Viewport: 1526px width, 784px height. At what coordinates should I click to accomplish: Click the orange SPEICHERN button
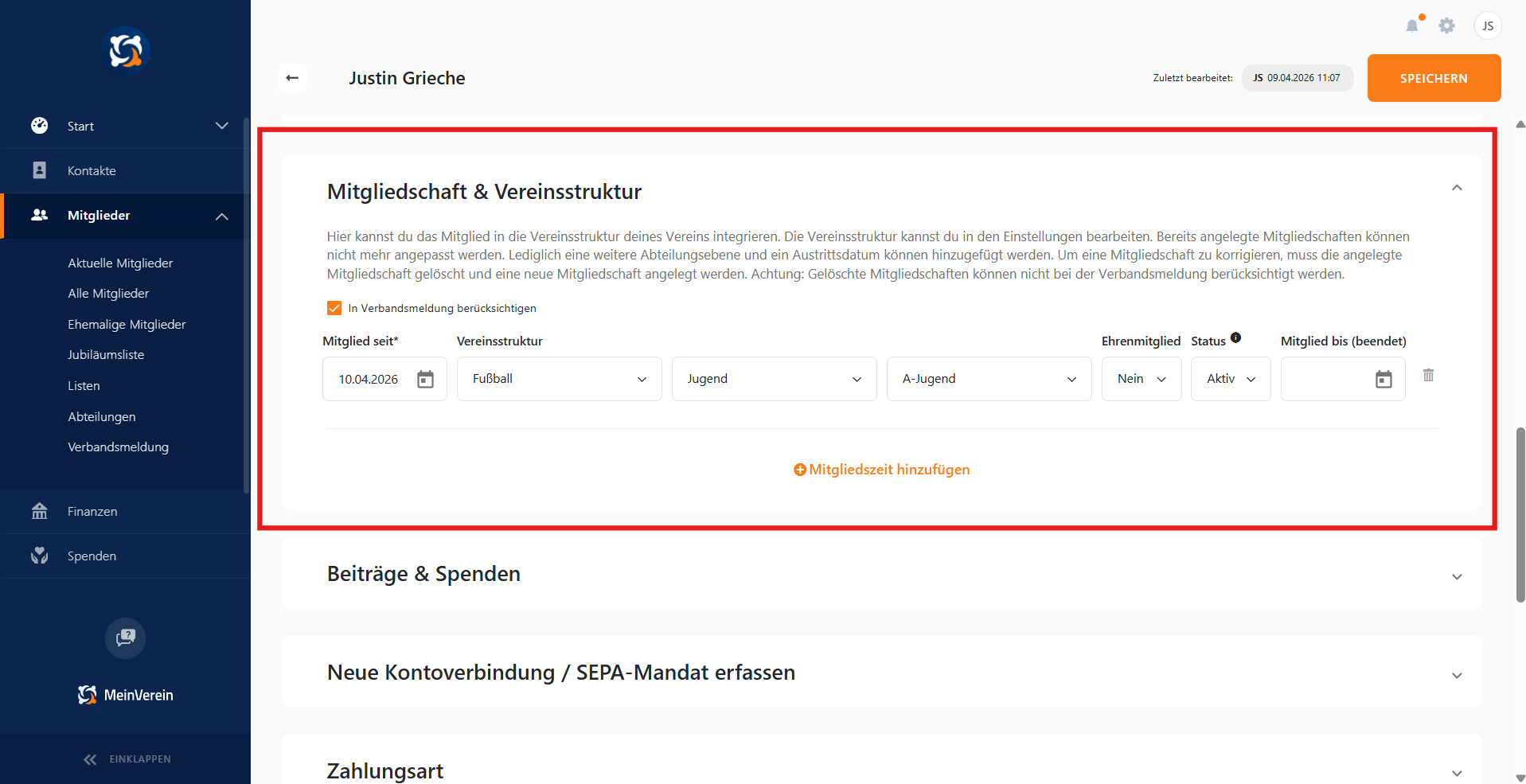tap(1434, 78)
